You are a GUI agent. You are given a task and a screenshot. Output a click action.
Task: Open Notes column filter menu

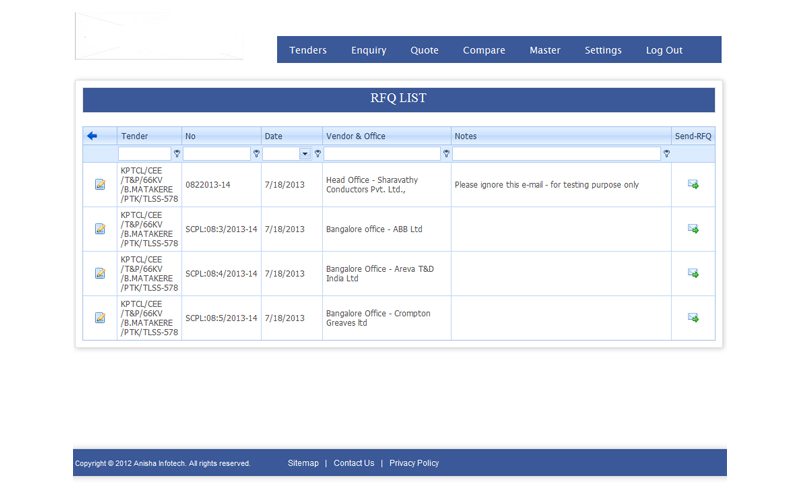[666, 154]
